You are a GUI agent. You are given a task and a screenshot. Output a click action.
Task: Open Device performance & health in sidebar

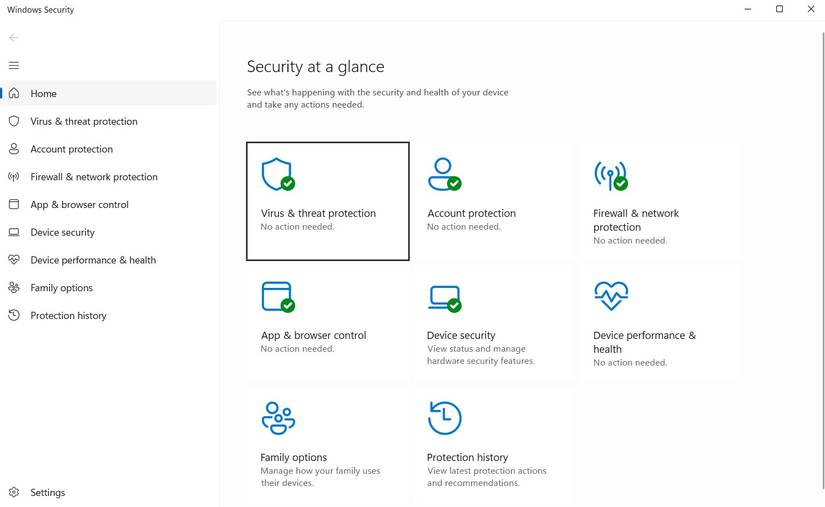pos(108,260)
